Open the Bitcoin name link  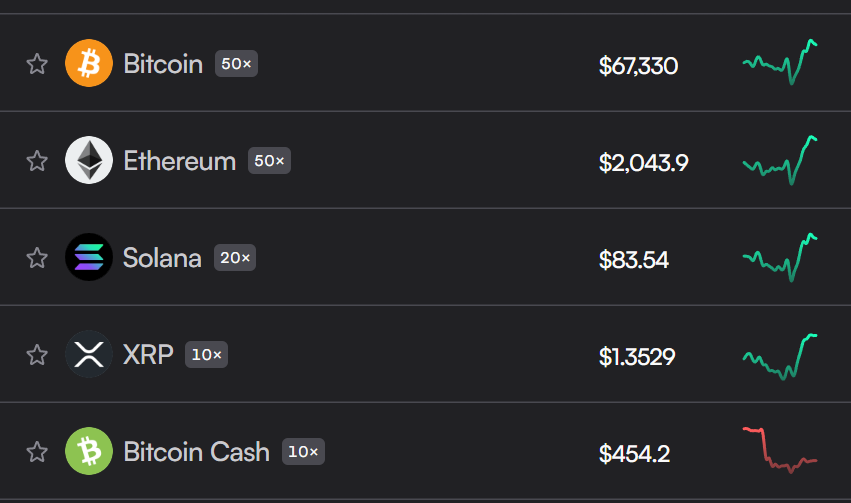163,65
